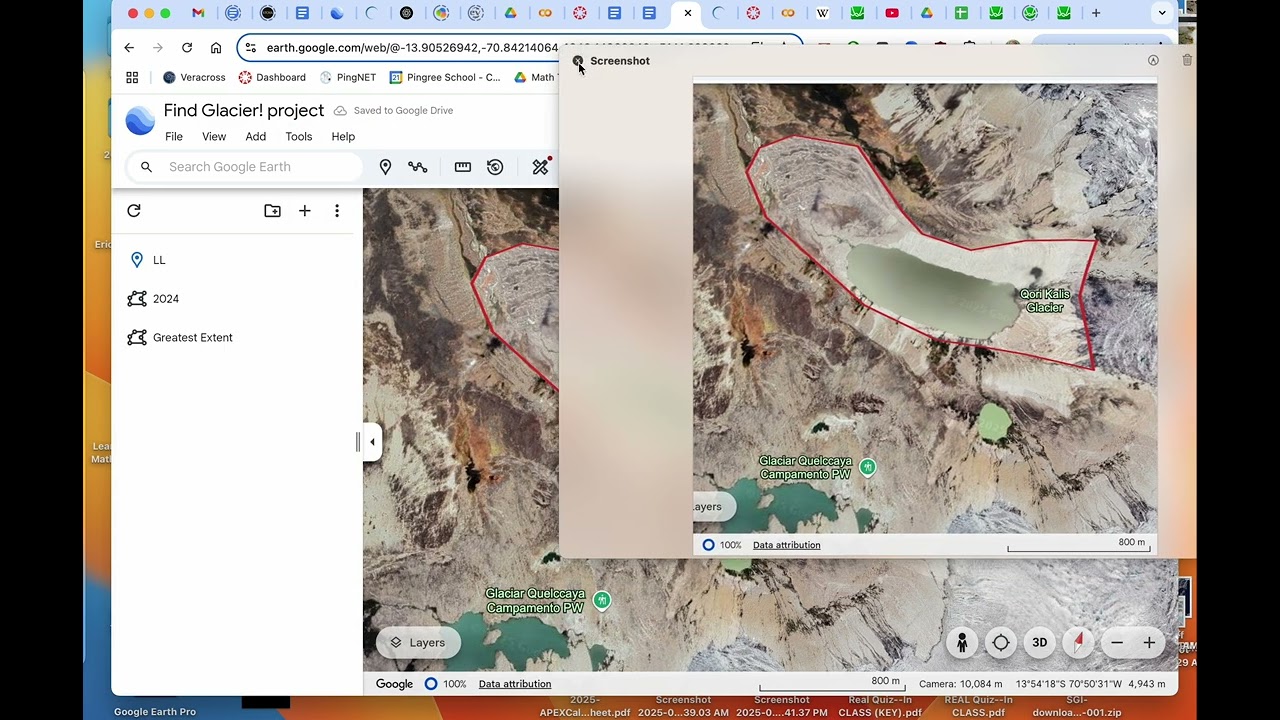Close the active Google Earth tab
The height and width of the screenshot is (720, 1280).
pyautogui.click(x=687, y=13)
